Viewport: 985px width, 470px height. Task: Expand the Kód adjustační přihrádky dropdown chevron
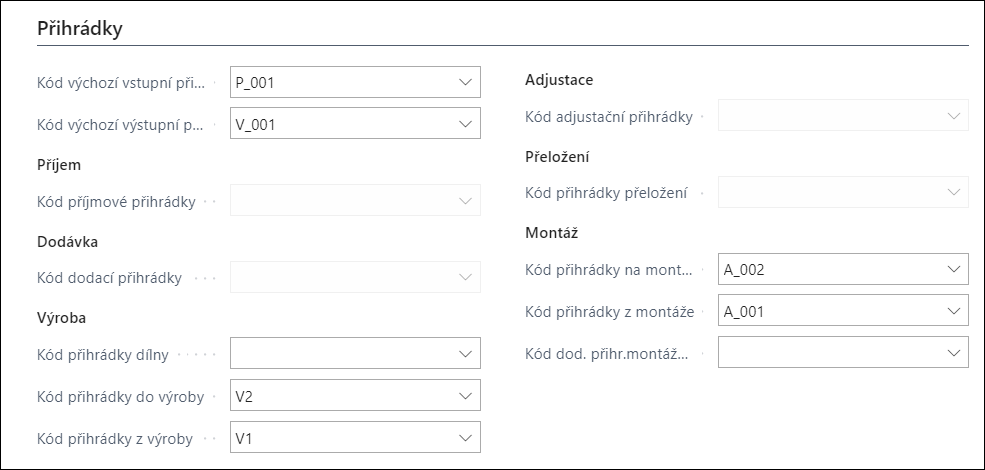coord(954,116)
